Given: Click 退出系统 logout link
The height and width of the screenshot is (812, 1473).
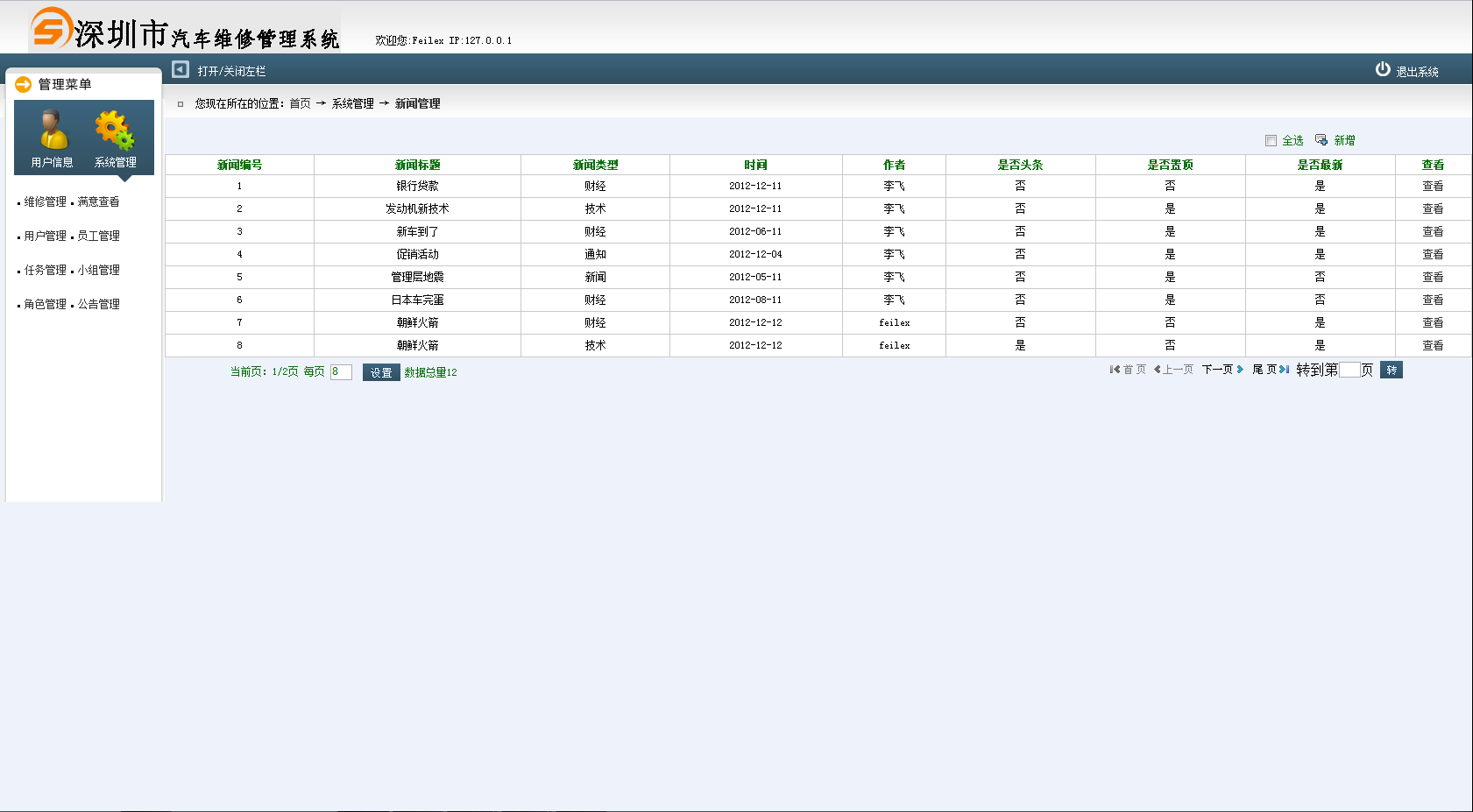Looking at the screenshot, I should tap(1417, 72).
